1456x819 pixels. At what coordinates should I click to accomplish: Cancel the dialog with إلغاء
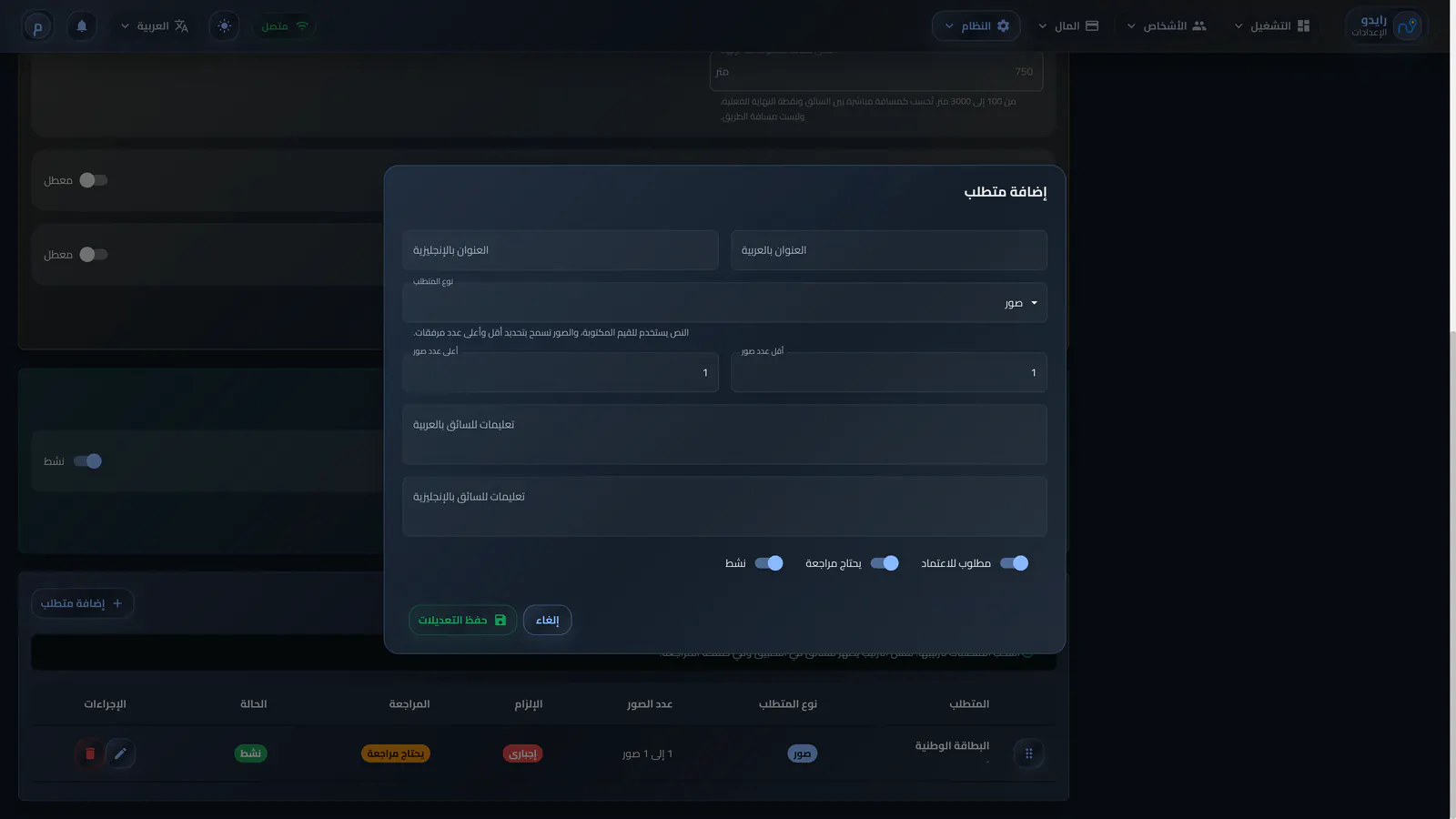pyautogui.click(x=548, y=621)
